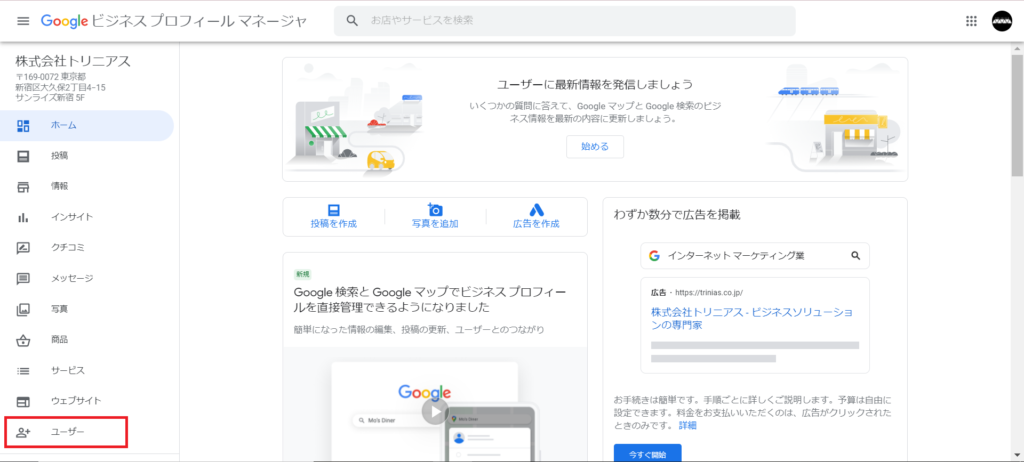Screen dimensions: 1024x462
Task: Click the メッセージ chat icon
Action: tap(23, 278)
